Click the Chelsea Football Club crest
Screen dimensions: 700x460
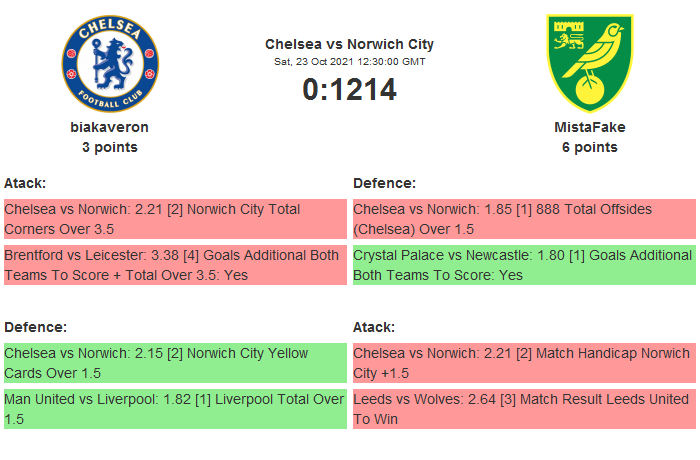point(110,63)
